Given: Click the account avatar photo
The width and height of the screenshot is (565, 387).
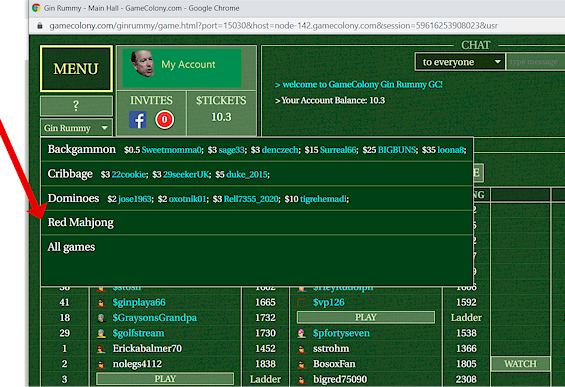Looking at the screenshot, I should (143, 64).
